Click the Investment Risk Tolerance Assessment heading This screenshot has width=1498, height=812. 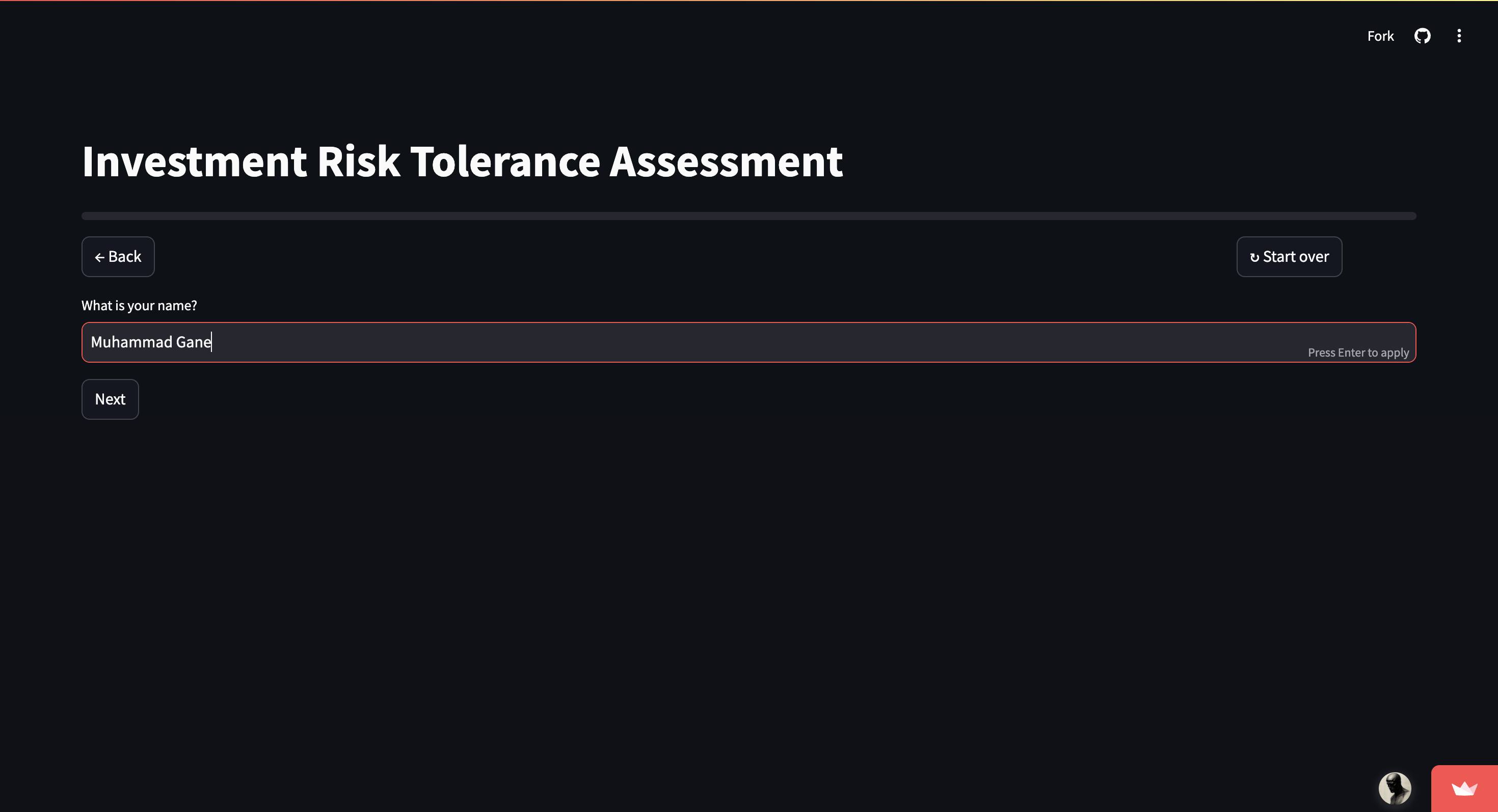462,161
